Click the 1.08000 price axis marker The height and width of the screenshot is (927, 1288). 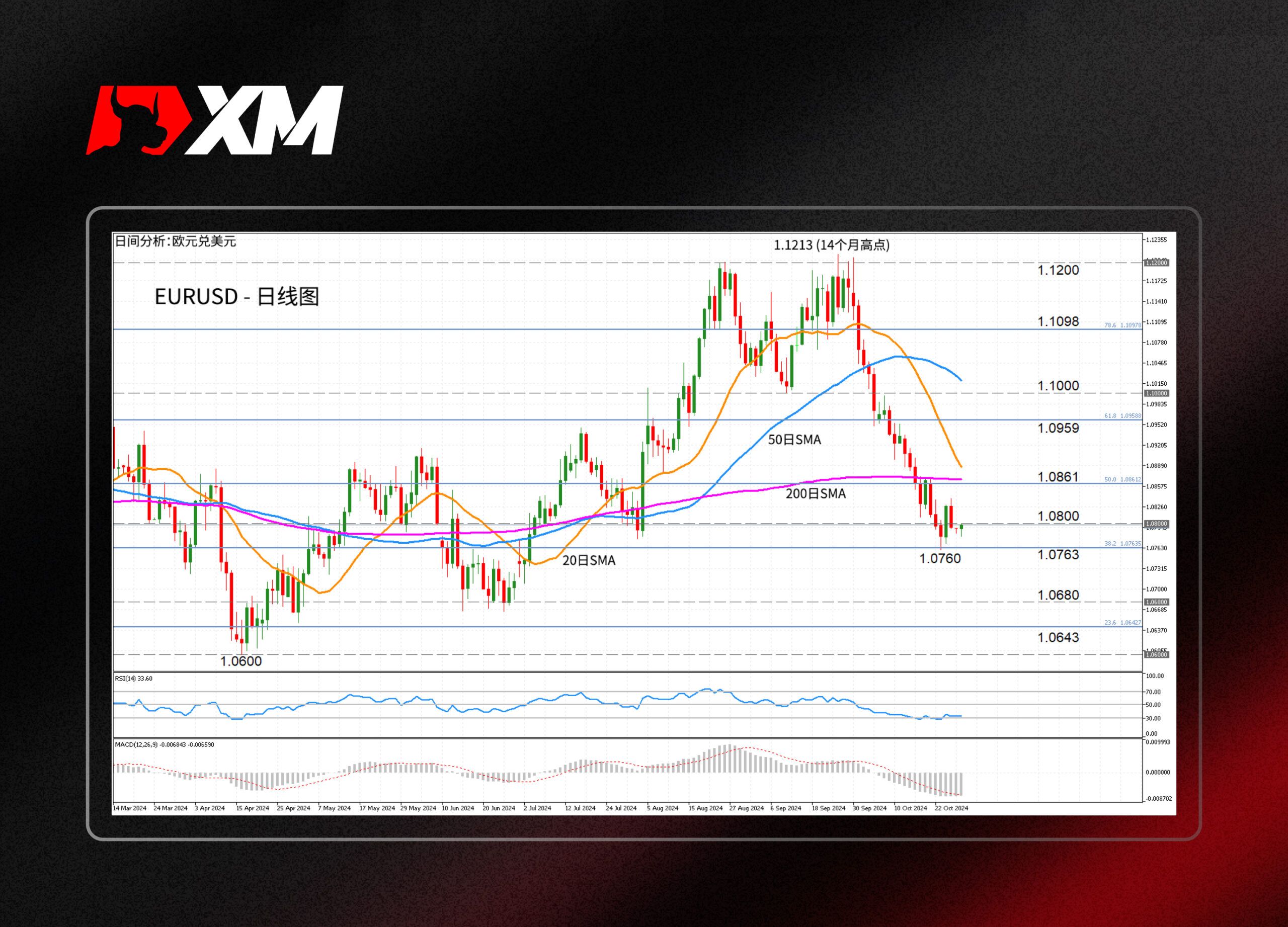pyautogui.click(x=1156, y=524)
